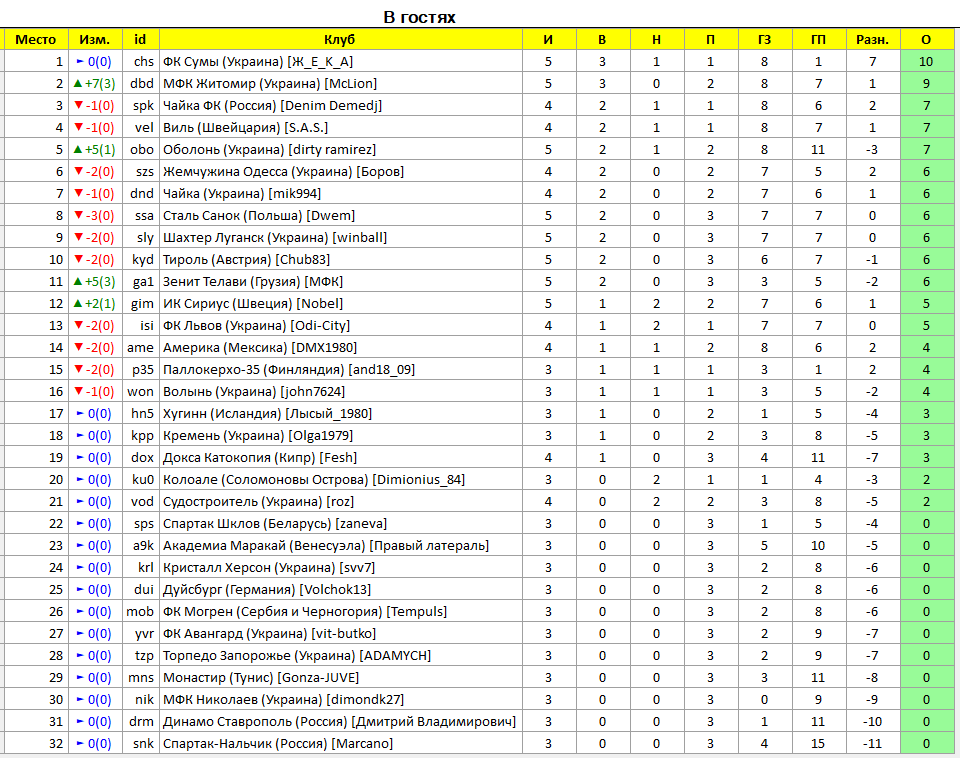960x758 pixels.
Task: Select club 'Виль (Швейцария) [S.A.S.]'
Action: point(246,128)
